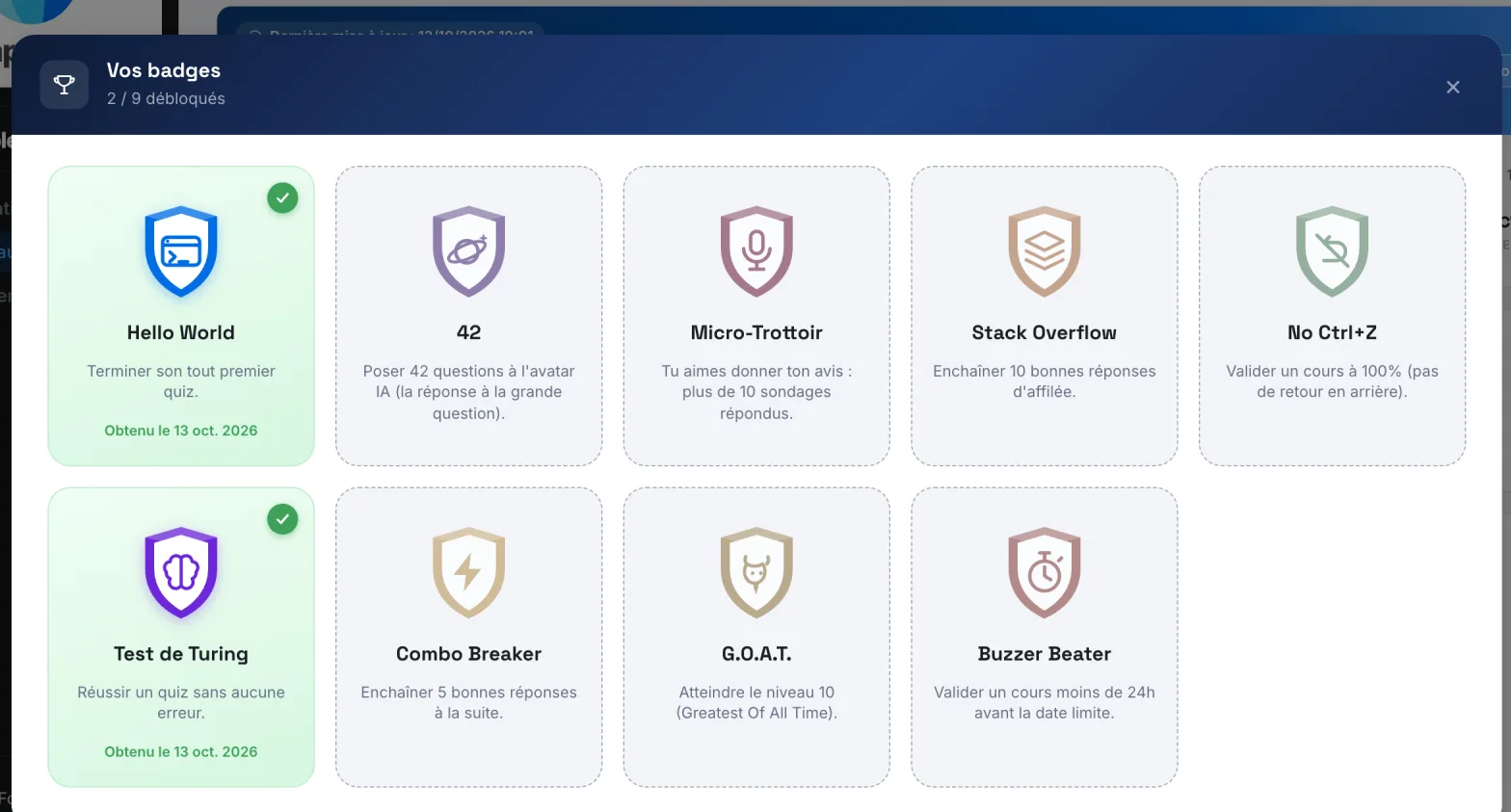
Task: Select the Buzzer Beater stopwatch shield icon
Action: click(x=1045, y=572)
